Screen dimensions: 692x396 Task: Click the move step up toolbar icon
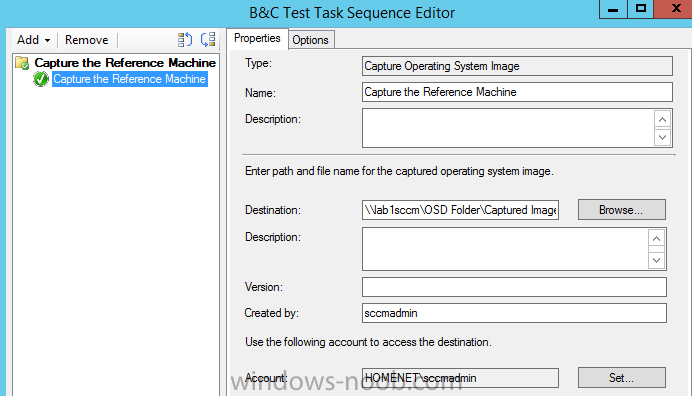[184, 40]
